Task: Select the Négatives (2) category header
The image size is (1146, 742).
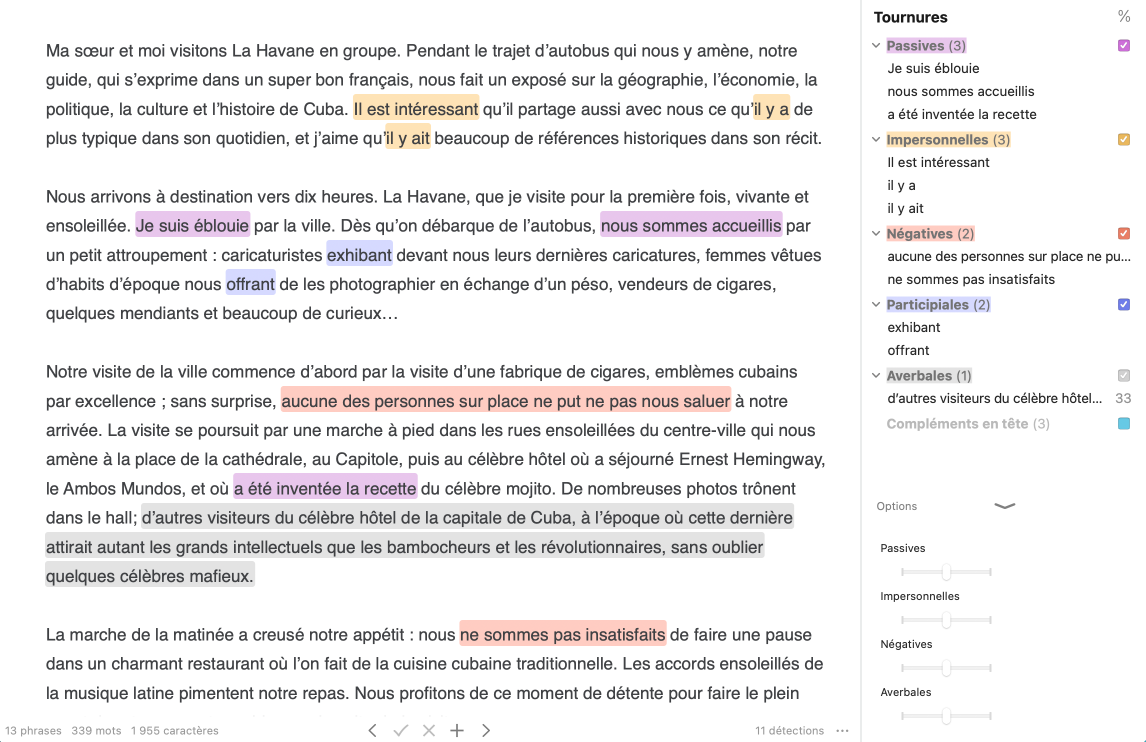Action: click(x=930, y=234)
